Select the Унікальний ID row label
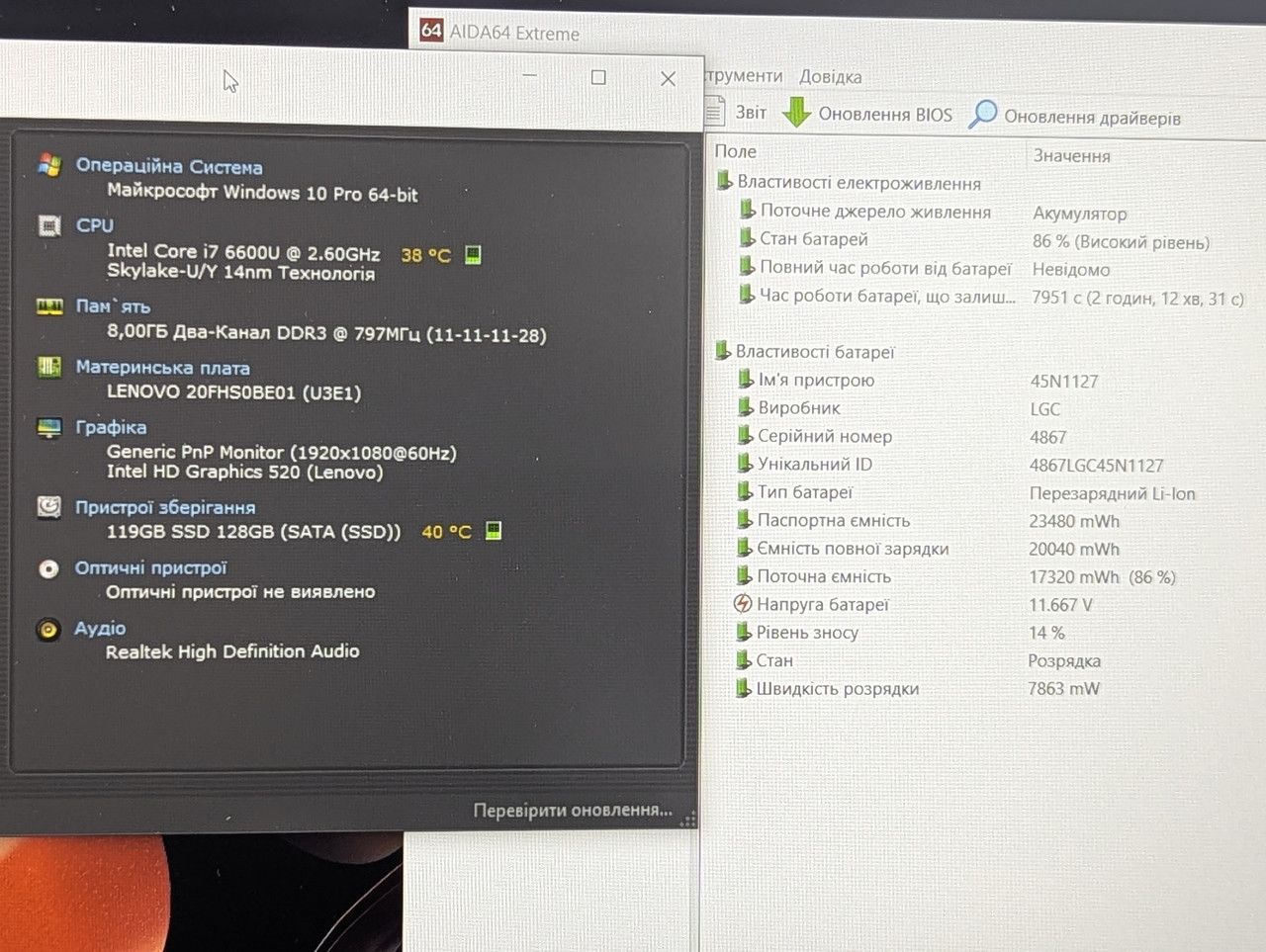This screenshot has width=1266, height=952. [x=815, y=464]
